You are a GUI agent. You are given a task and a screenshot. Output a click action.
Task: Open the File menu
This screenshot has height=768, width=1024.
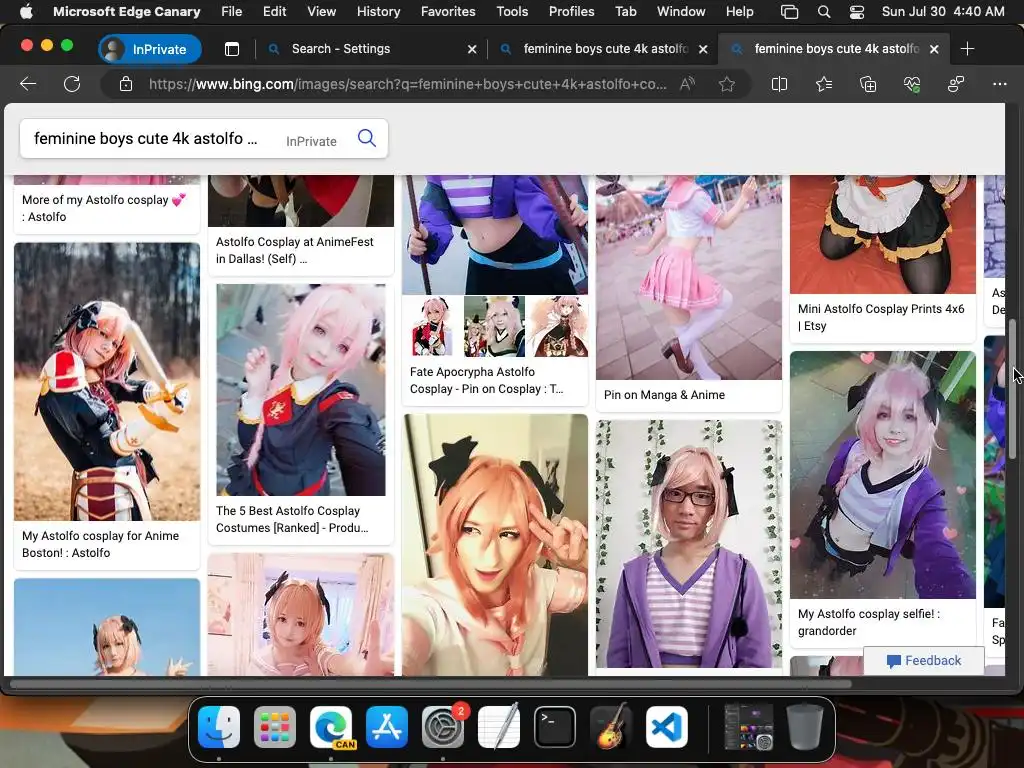[231, 12]
